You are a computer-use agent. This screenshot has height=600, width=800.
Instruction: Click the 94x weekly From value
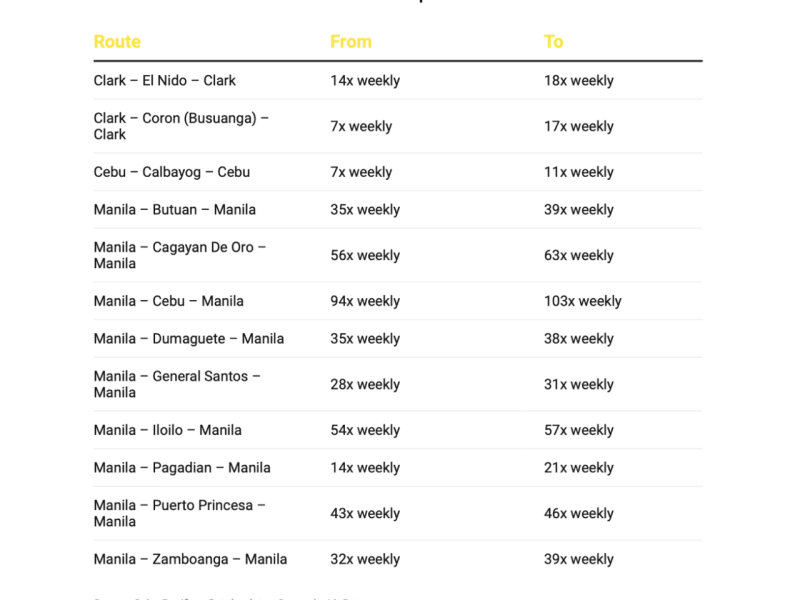coord(365,301)
